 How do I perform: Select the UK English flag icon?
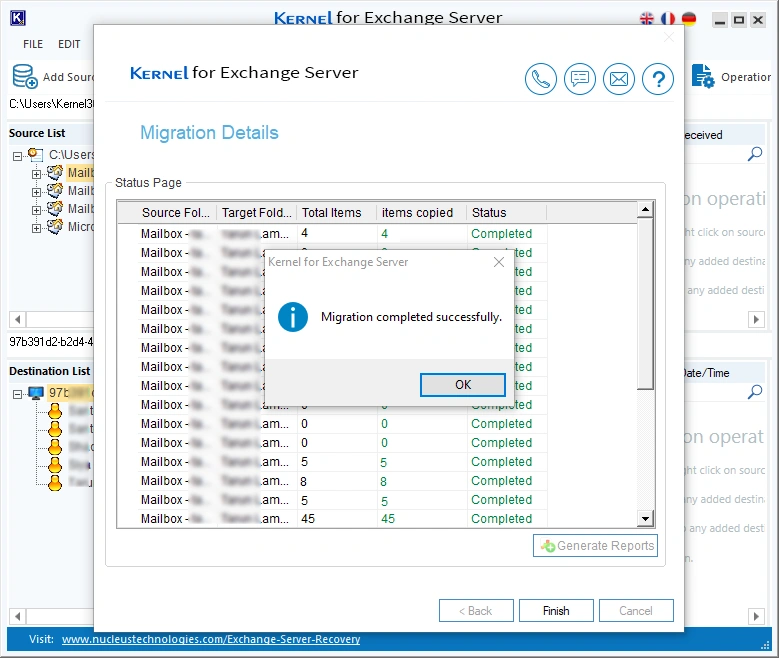647,19
